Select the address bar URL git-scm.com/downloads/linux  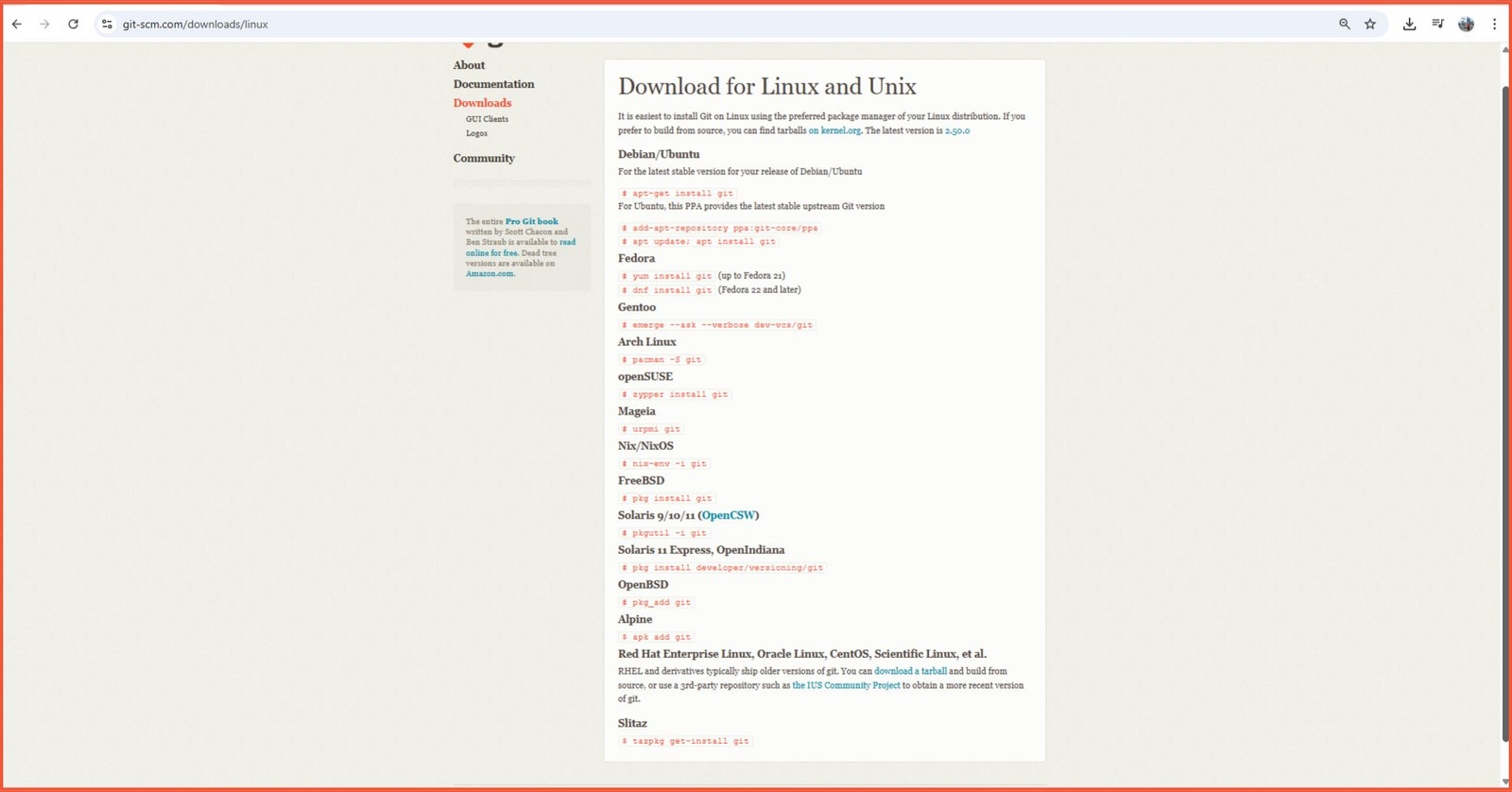coord(196,25)
